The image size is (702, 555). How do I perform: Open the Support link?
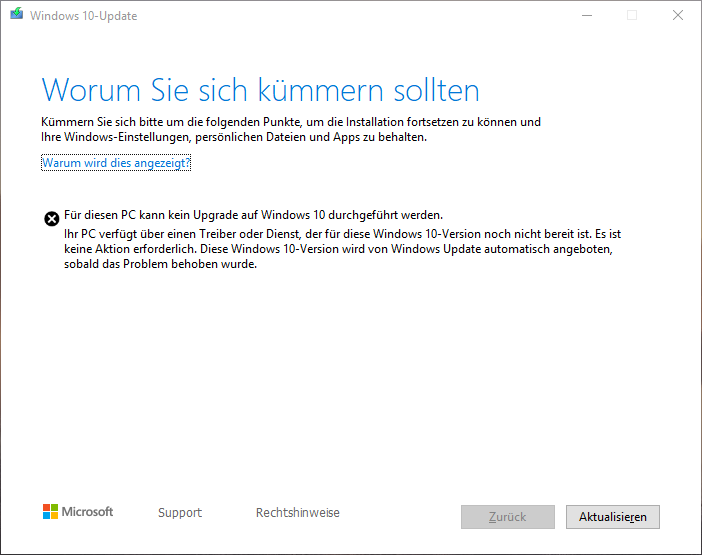[180, 512]
